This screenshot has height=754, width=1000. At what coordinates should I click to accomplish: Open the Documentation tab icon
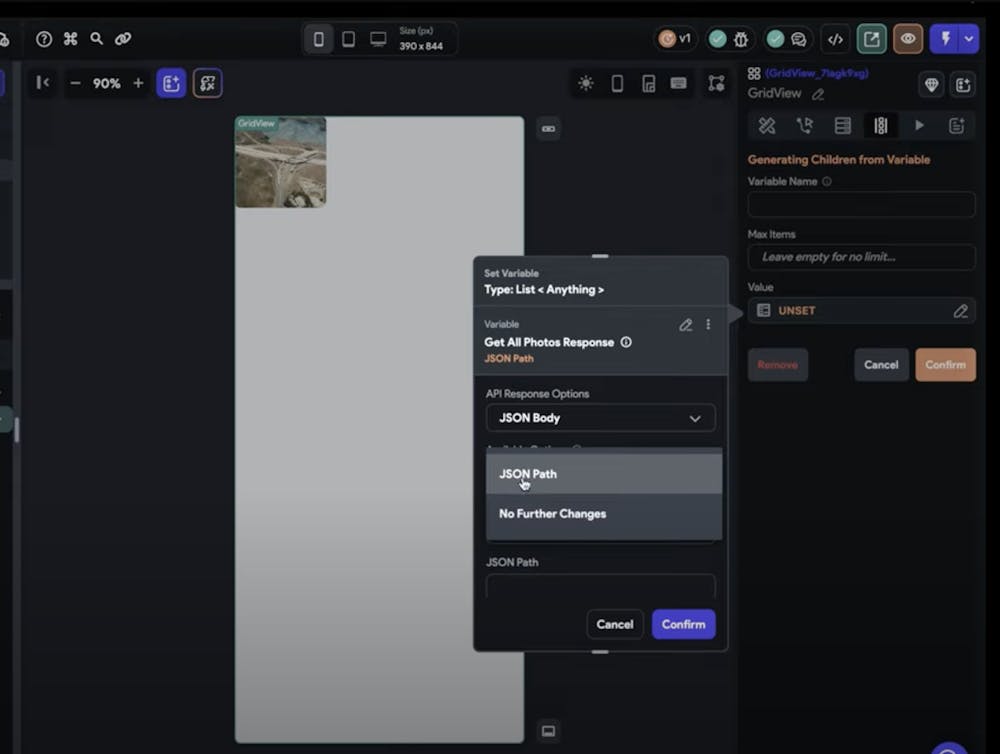click(x=957, y=126)
